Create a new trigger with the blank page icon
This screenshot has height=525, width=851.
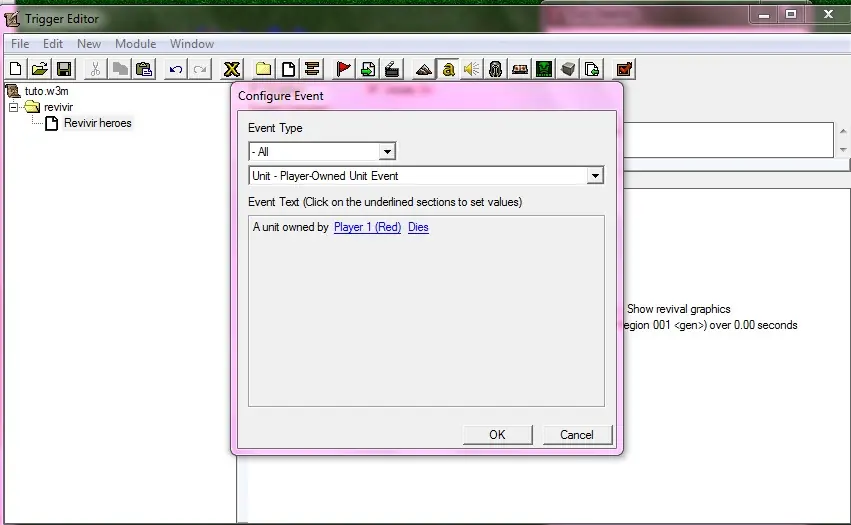[x=288, y=69]
